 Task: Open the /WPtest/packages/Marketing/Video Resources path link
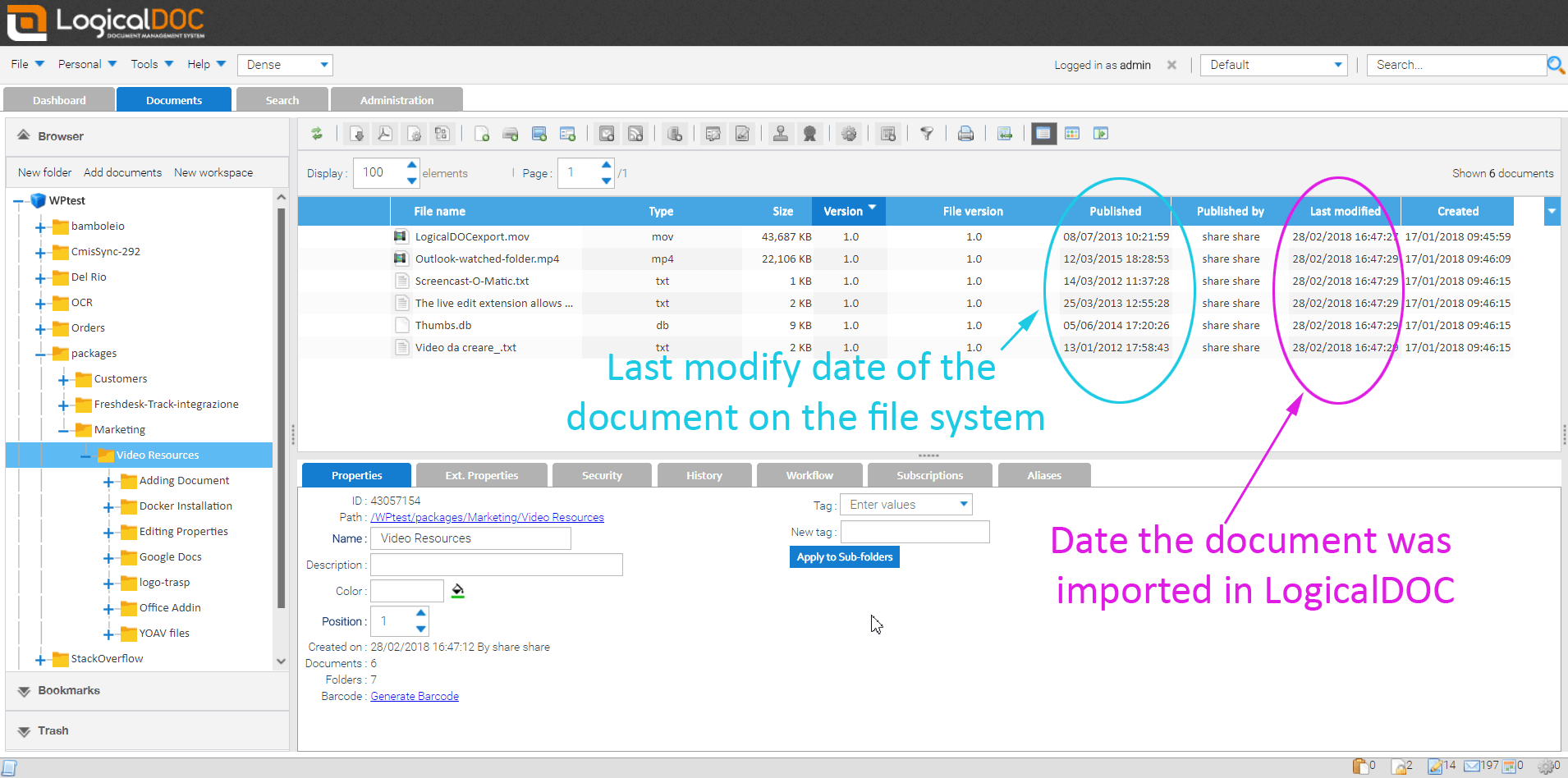coord(488,517)
